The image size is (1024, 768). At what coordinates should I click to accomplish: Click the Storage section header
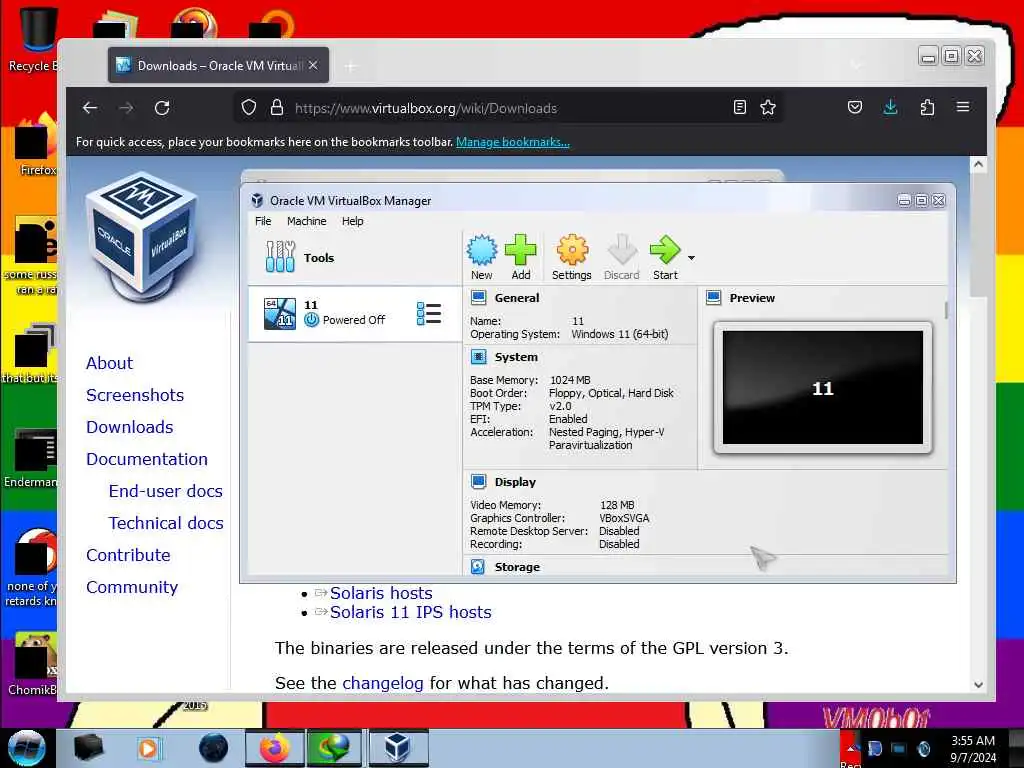pyautogui.click(x=517, y=567)
